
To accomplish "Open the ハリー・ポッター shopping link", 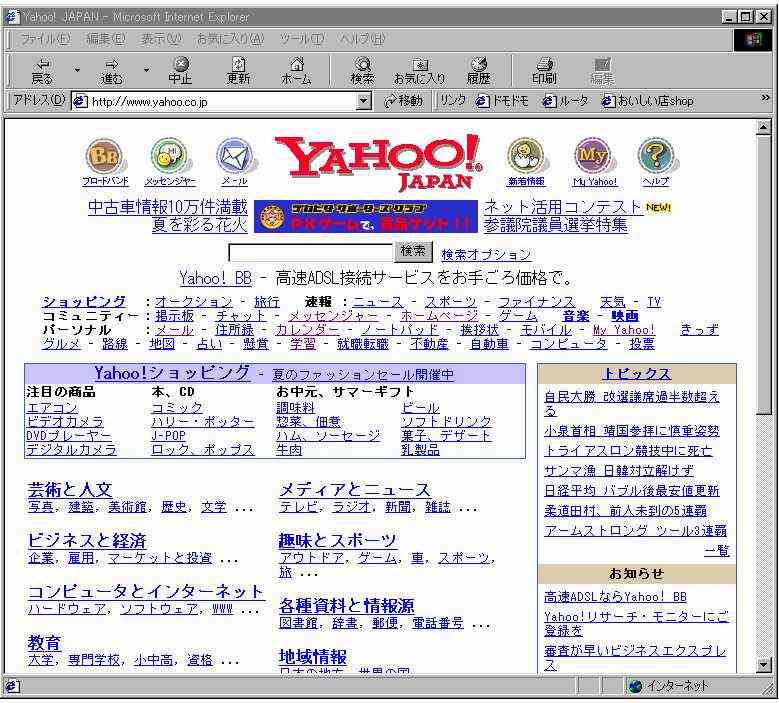I will [203, 422].
